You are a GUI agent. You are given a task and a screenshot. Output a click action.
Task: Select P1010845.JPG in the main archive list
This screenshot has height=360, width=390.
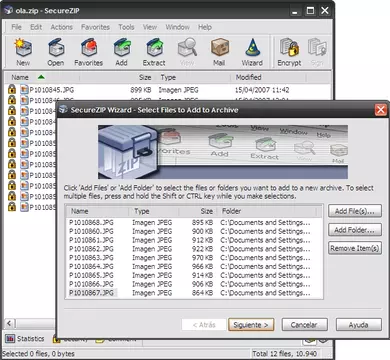pos(52,90)
